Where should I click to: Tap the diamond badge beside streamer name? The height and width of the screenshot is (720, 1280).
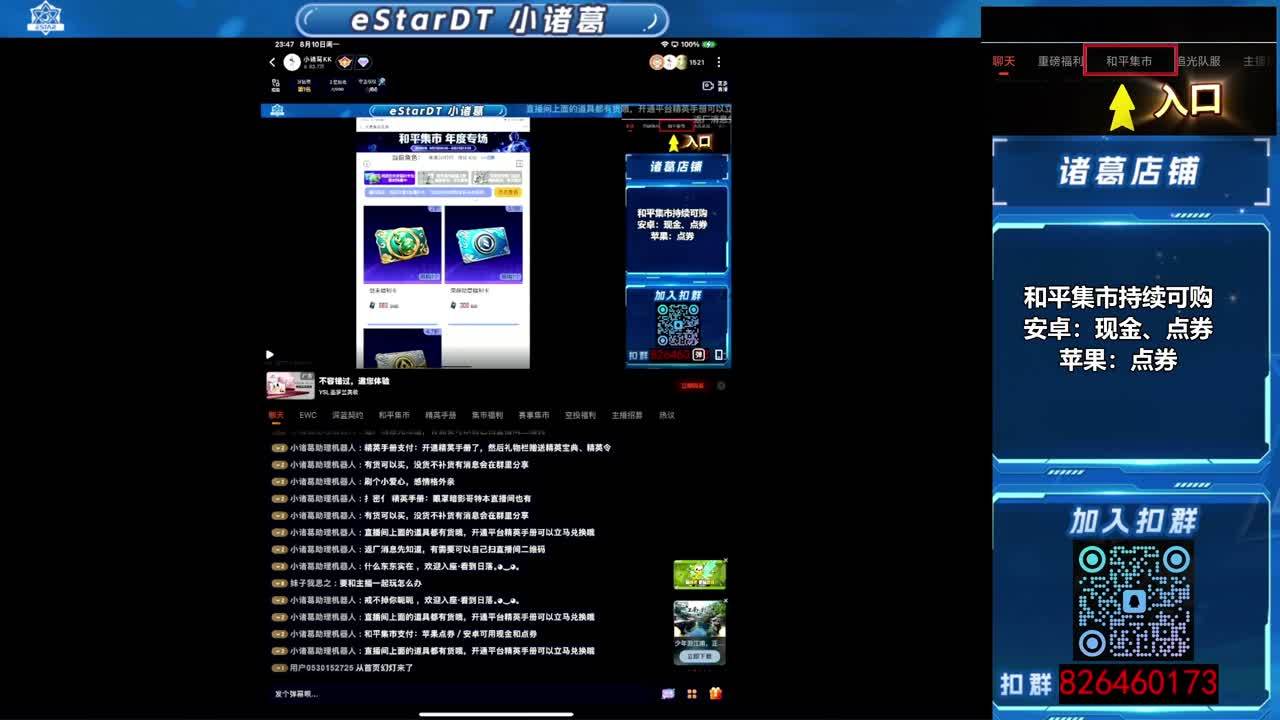point(363,62)
